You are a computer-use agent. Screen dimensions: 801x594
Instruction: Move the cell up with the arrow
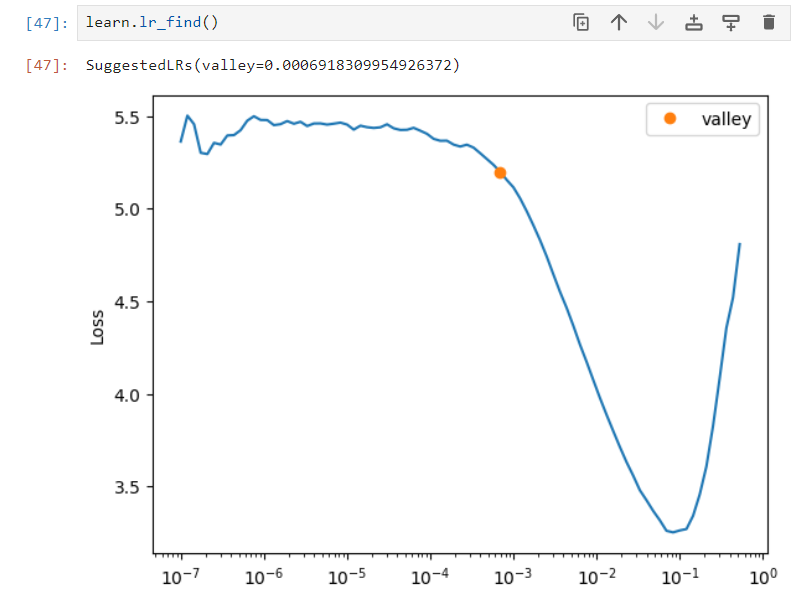click(x=618, y=22)
